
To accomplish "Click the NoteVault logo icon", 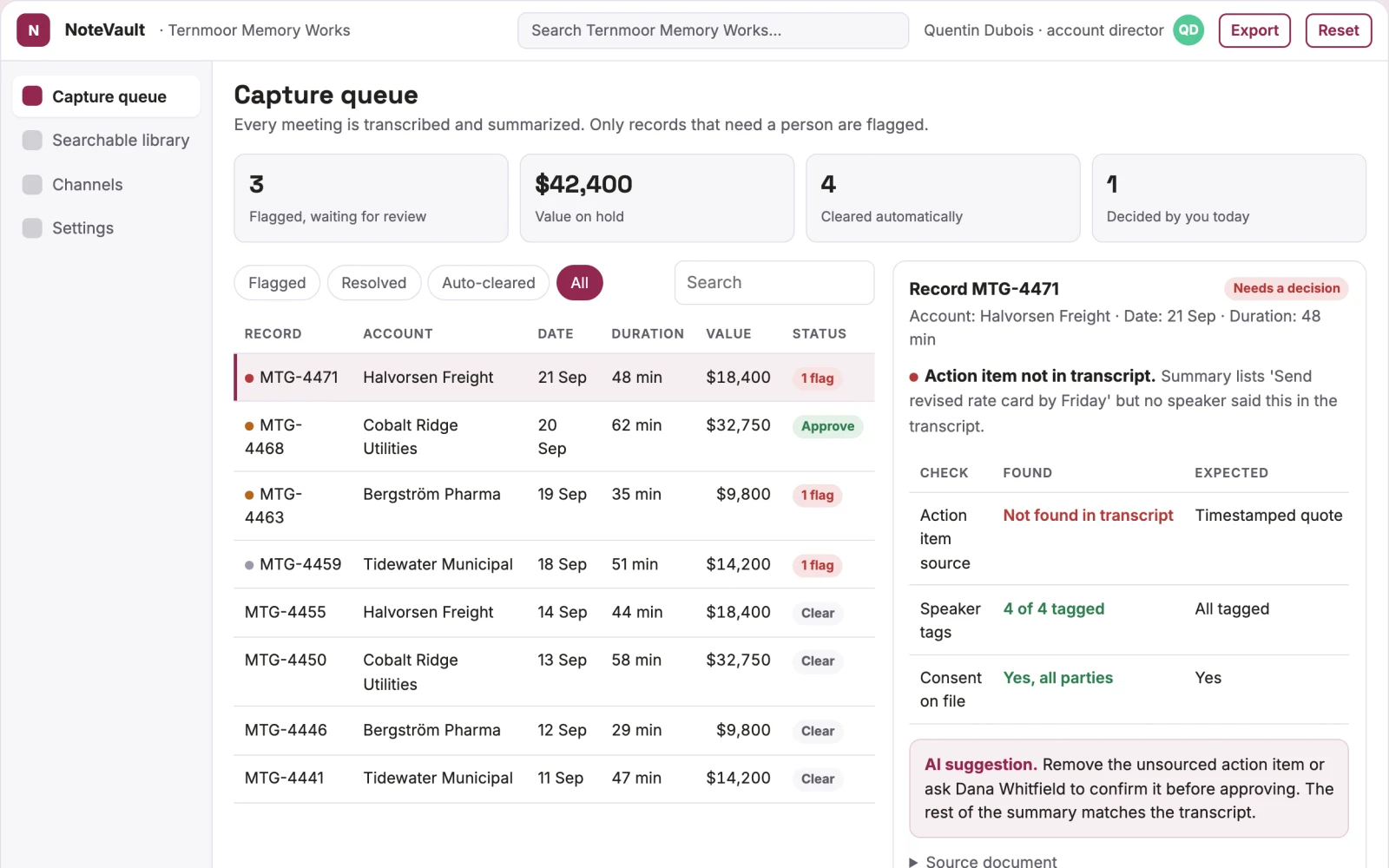I will (33, 30).
